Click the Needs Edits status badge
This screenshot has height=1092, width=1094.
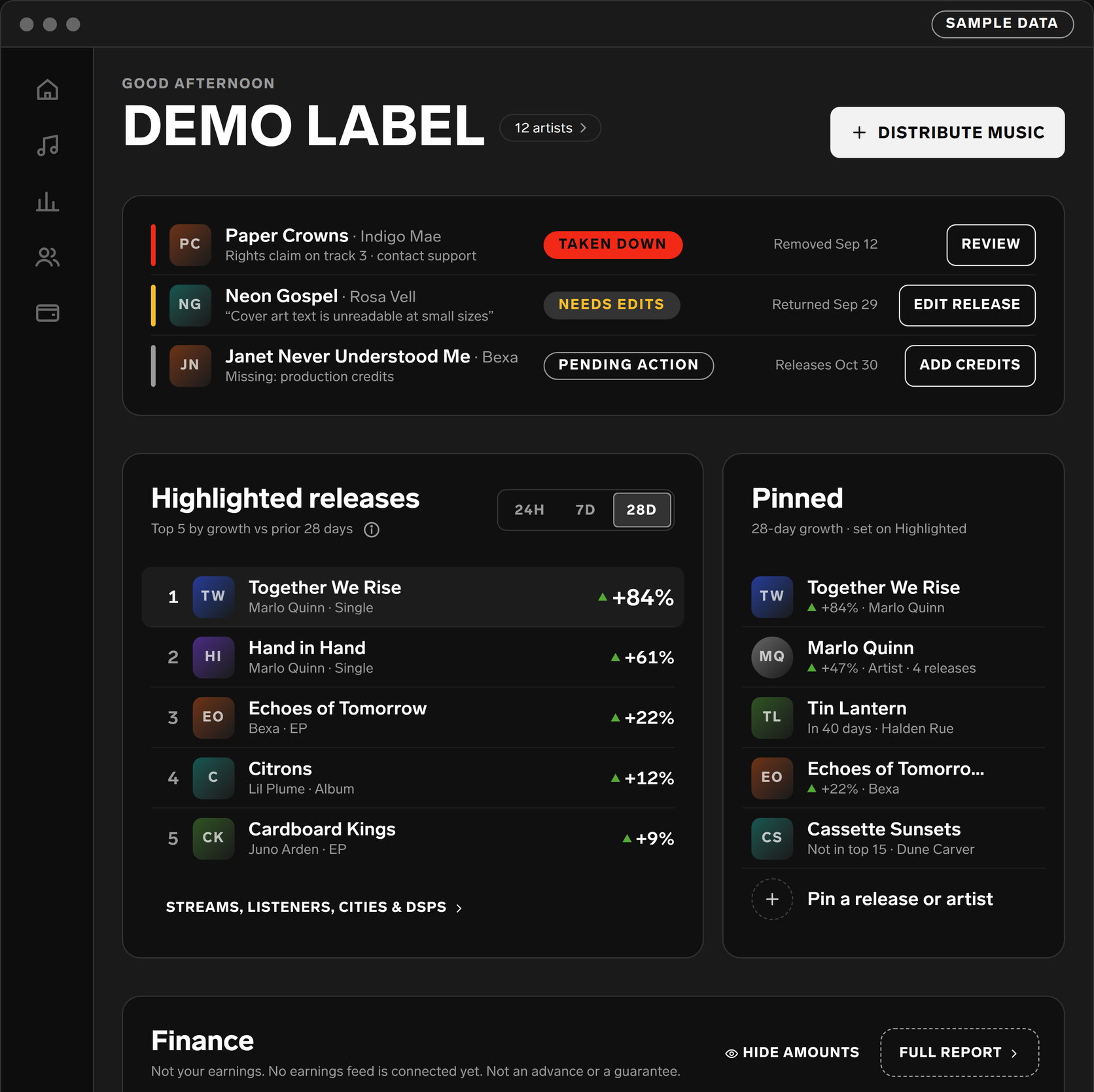[x=611, y=305]
